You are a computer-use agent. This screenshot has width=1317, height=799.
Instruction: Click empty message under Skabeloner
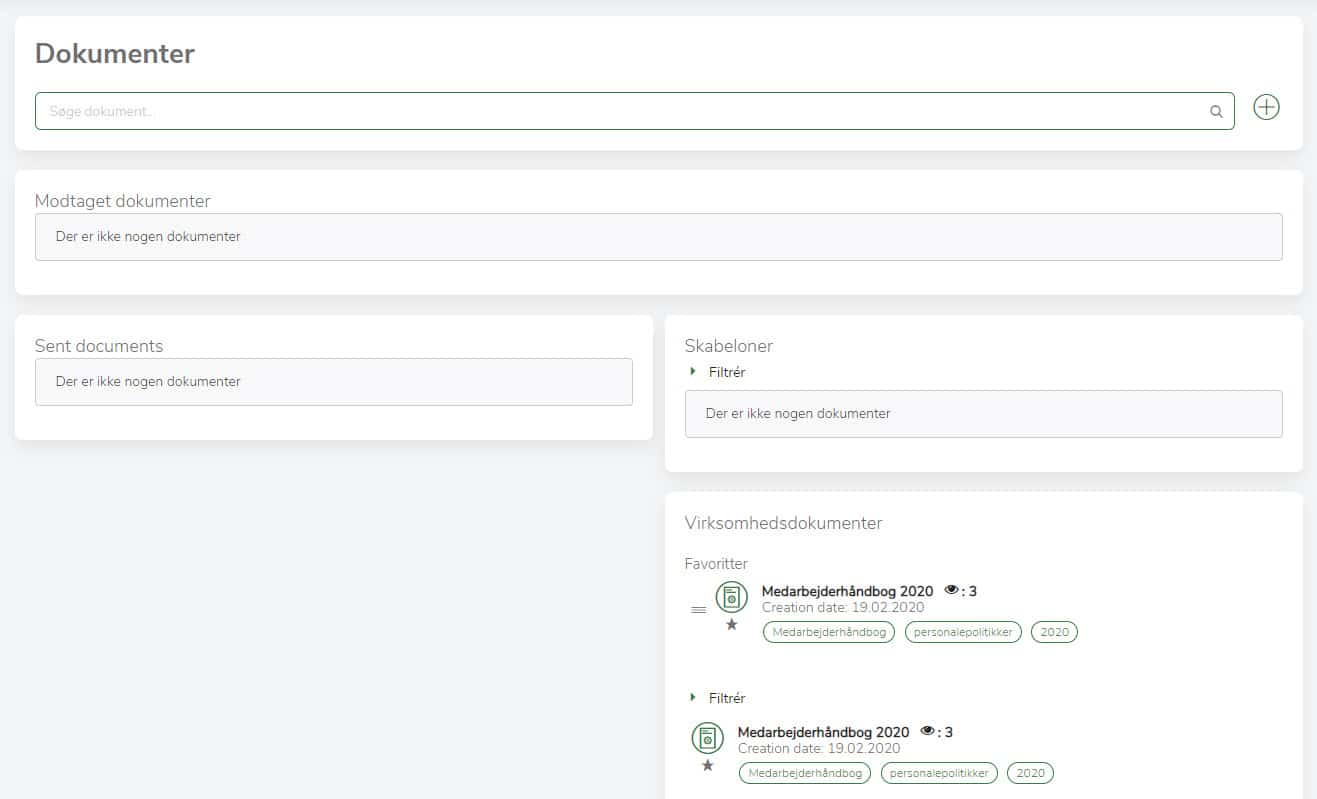tap(983, 414)
